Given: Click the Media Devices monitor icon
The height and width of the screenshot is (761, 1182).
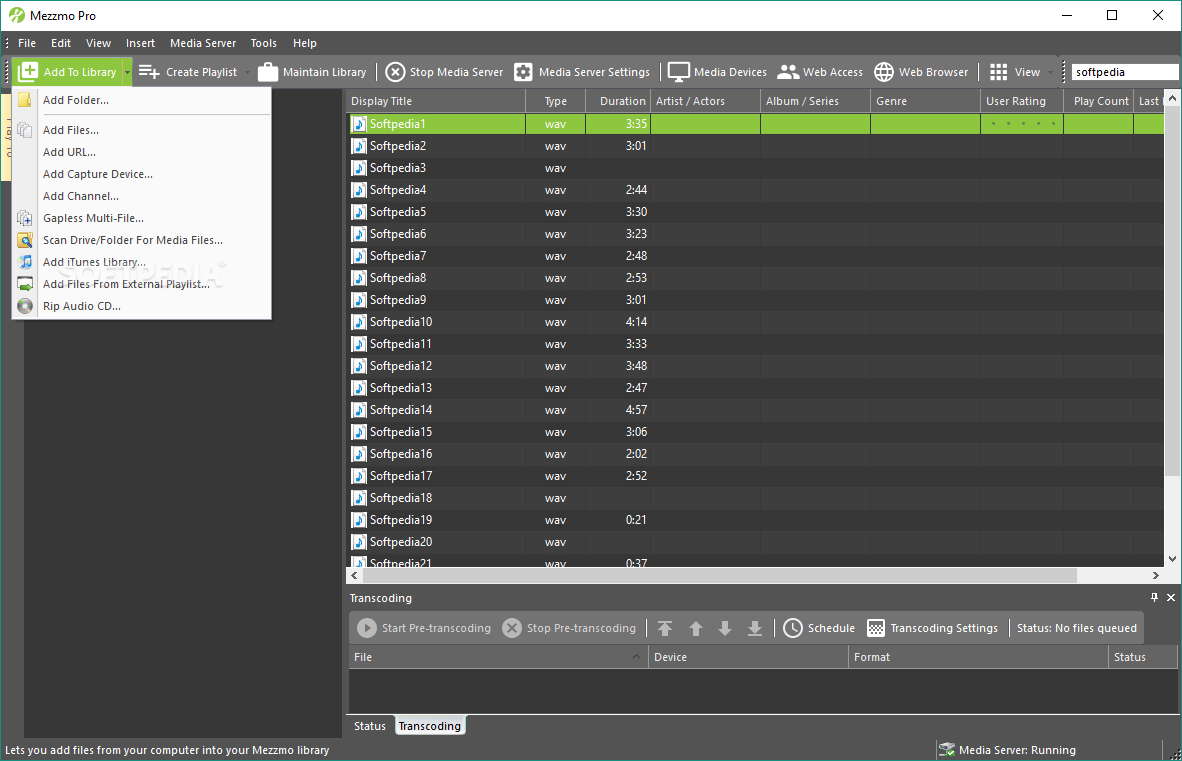Looking at the screenshot, I should [x=678, y=72].
